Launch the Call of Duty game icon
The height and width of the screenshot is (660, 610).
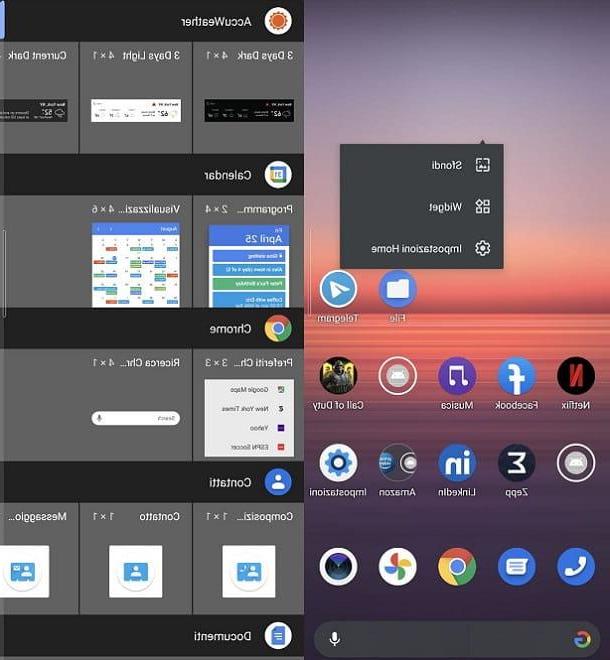[x=338, y=376]
